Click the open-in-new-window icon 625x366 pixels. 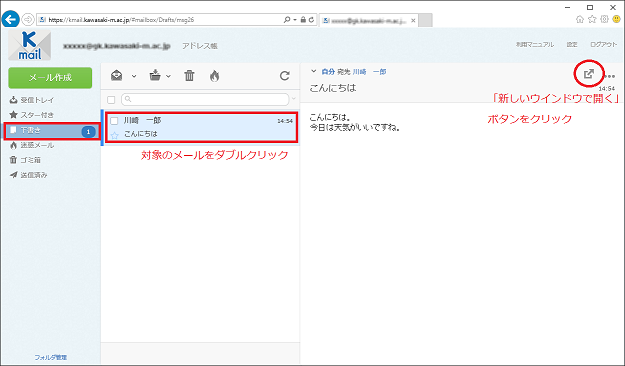(589, 74)
